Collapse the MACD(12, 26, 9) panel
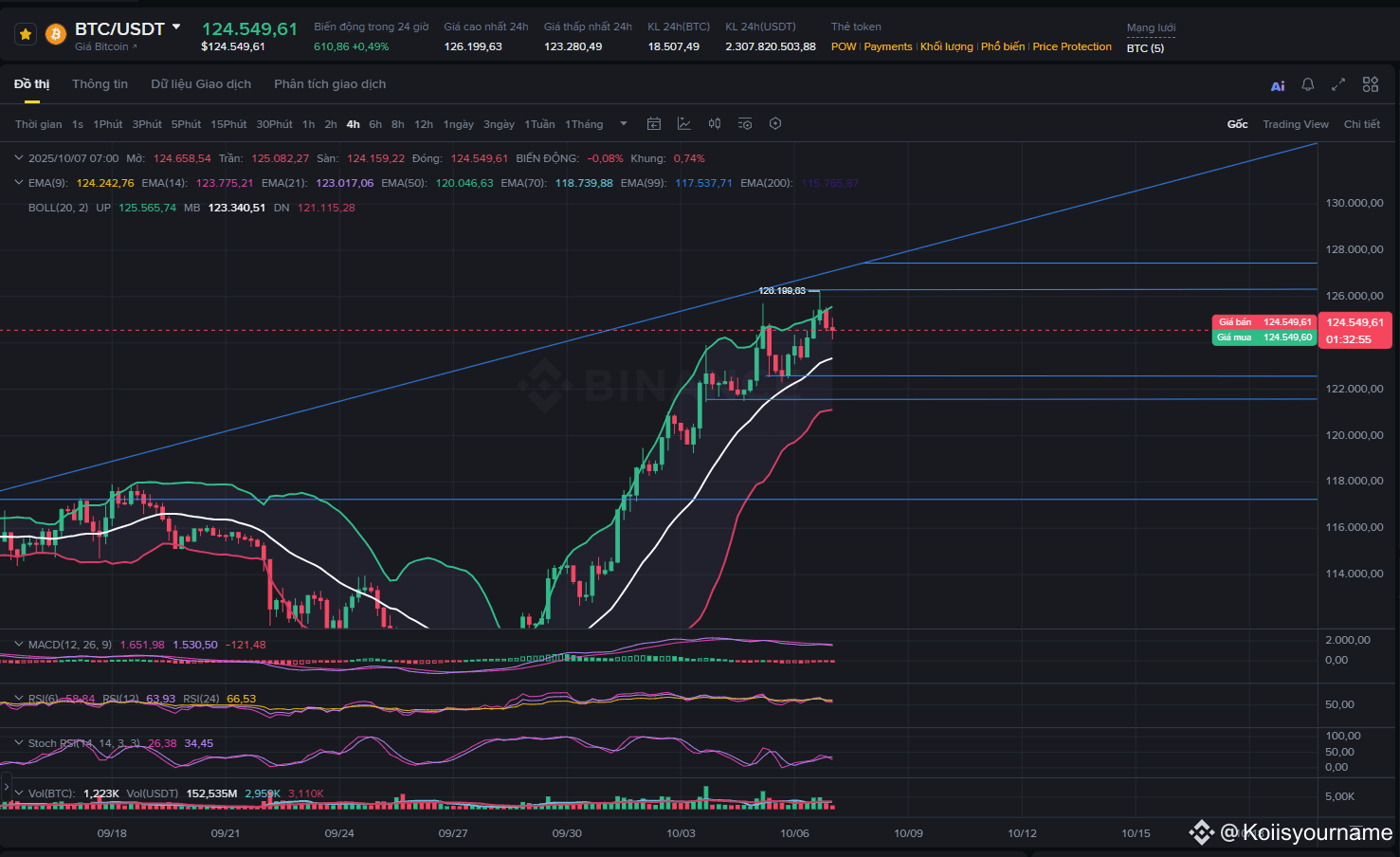 coord(19,644)
